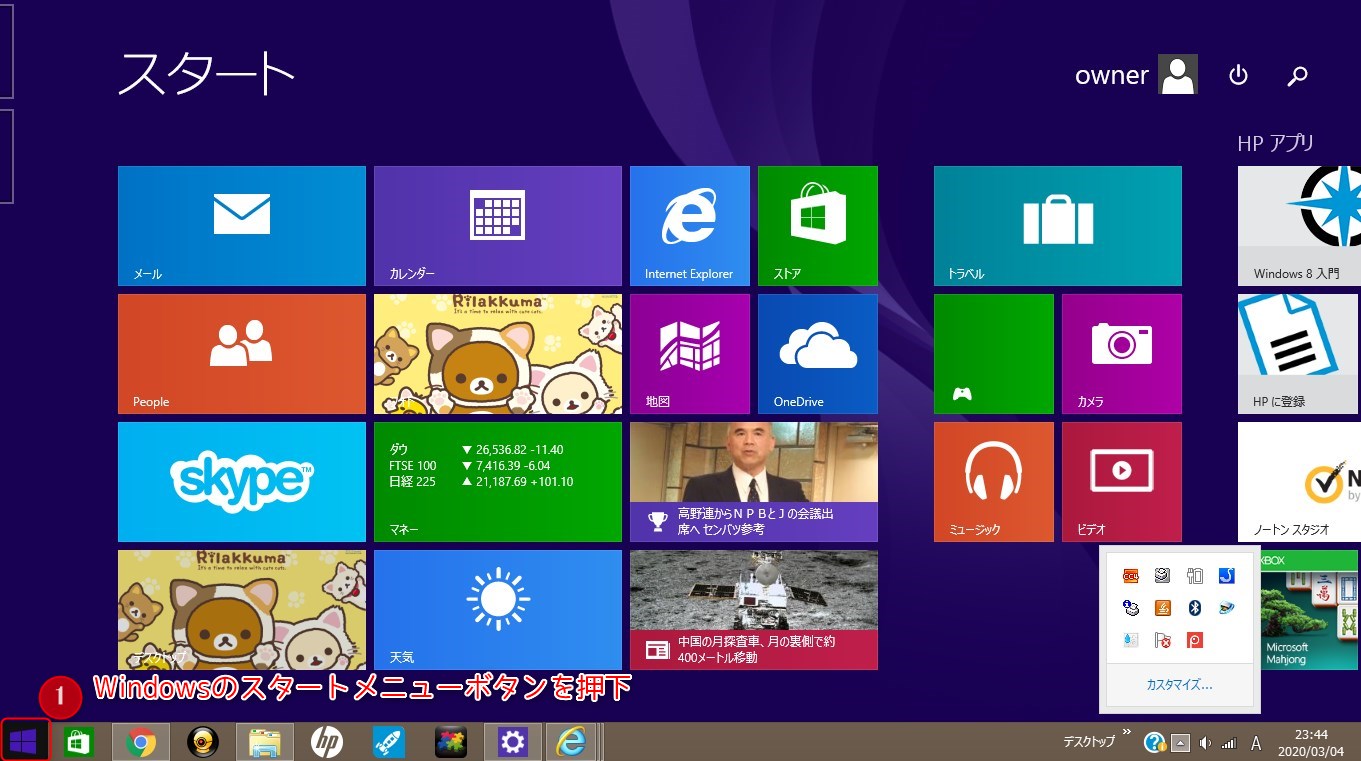Open the HP app on the taskbar
The height and width of the screenshot is (761, 1361).
point(327,742)
